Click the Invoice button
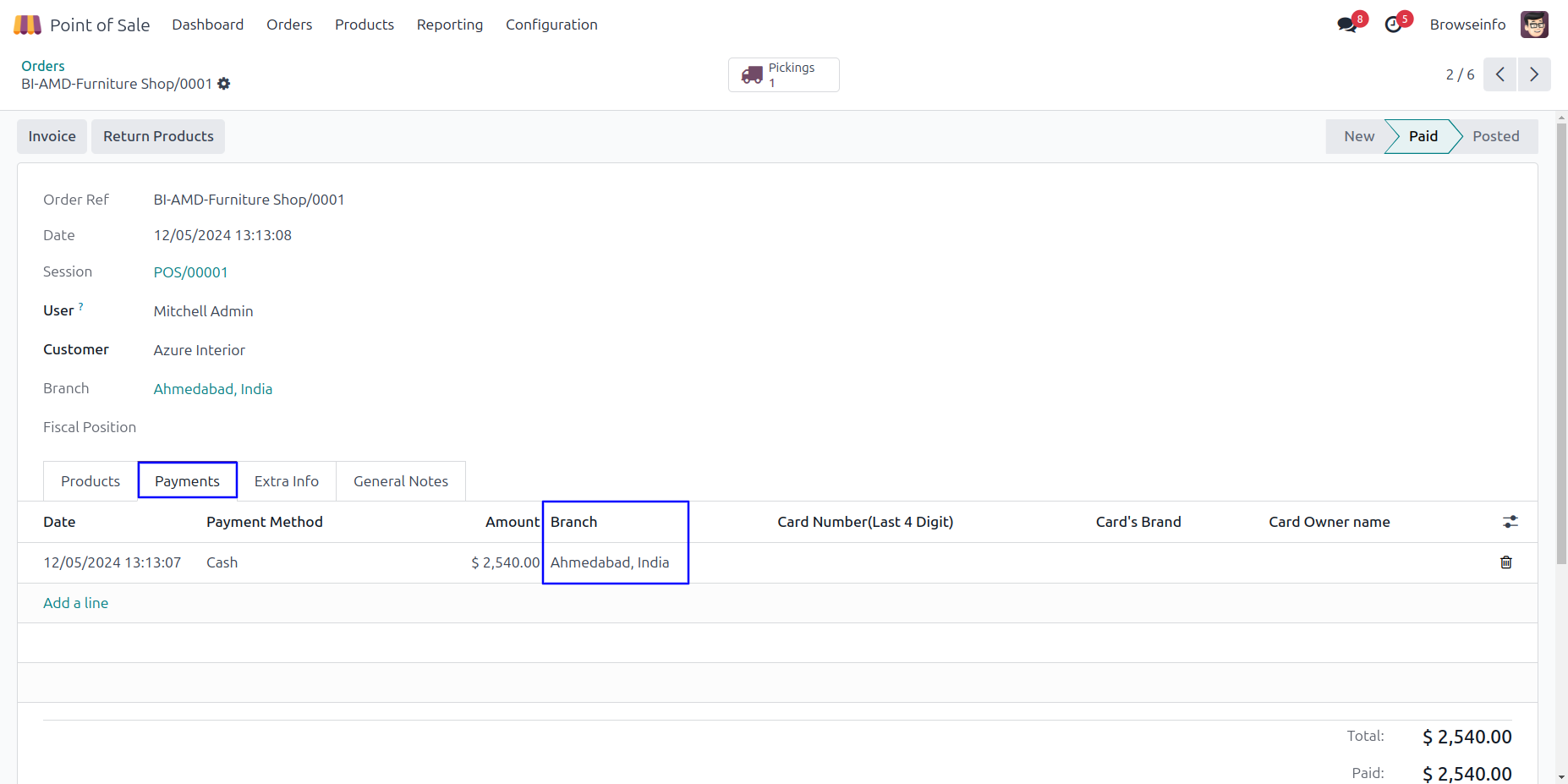This screenshot has width=1568, height=784. tap(52, 136)
